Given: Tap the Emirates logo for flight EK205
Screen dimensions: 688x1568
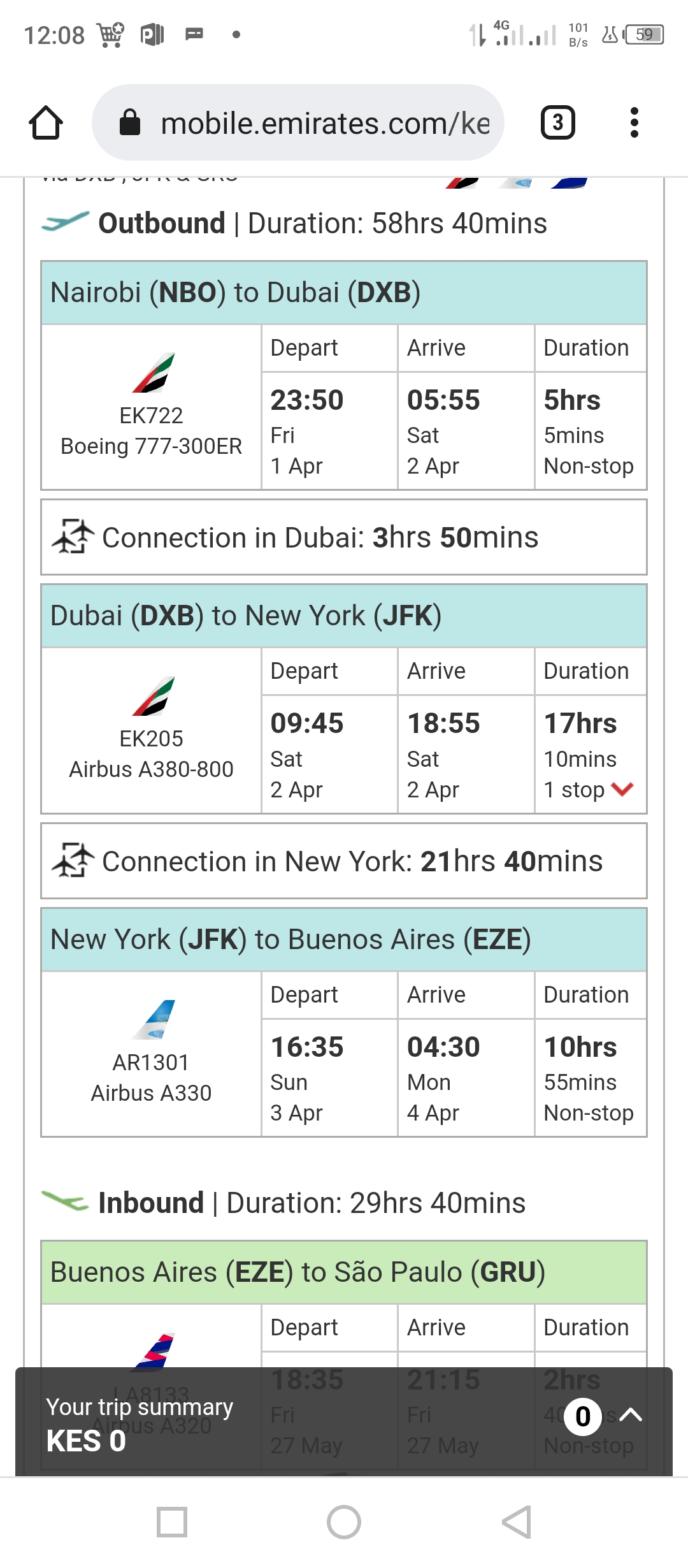Looking at the screenshot, I should (x=154, y=696).
